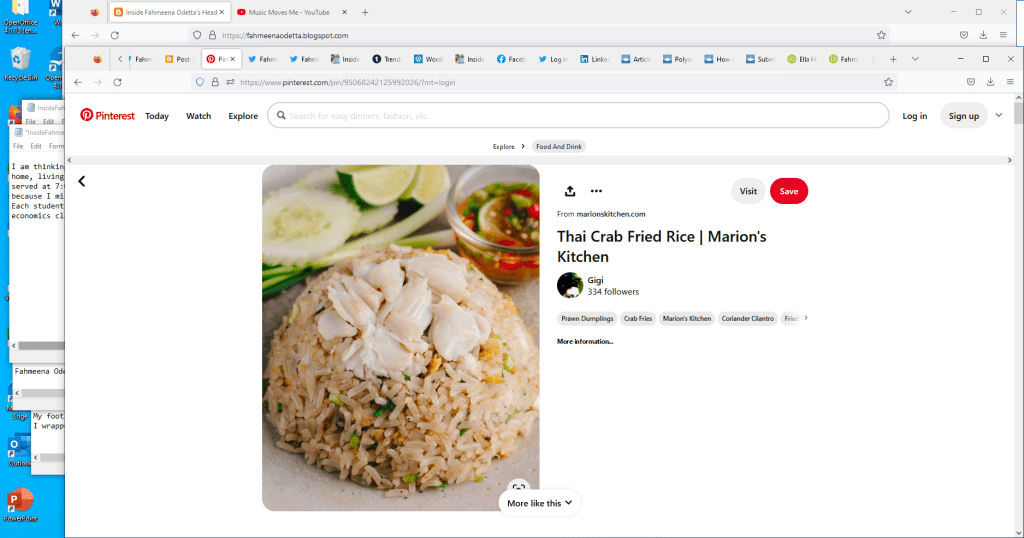Screen dimensions: 1024x538
Task: Open the three-dots more options menu
Action: pyautogui.click(x=596, y=191)
